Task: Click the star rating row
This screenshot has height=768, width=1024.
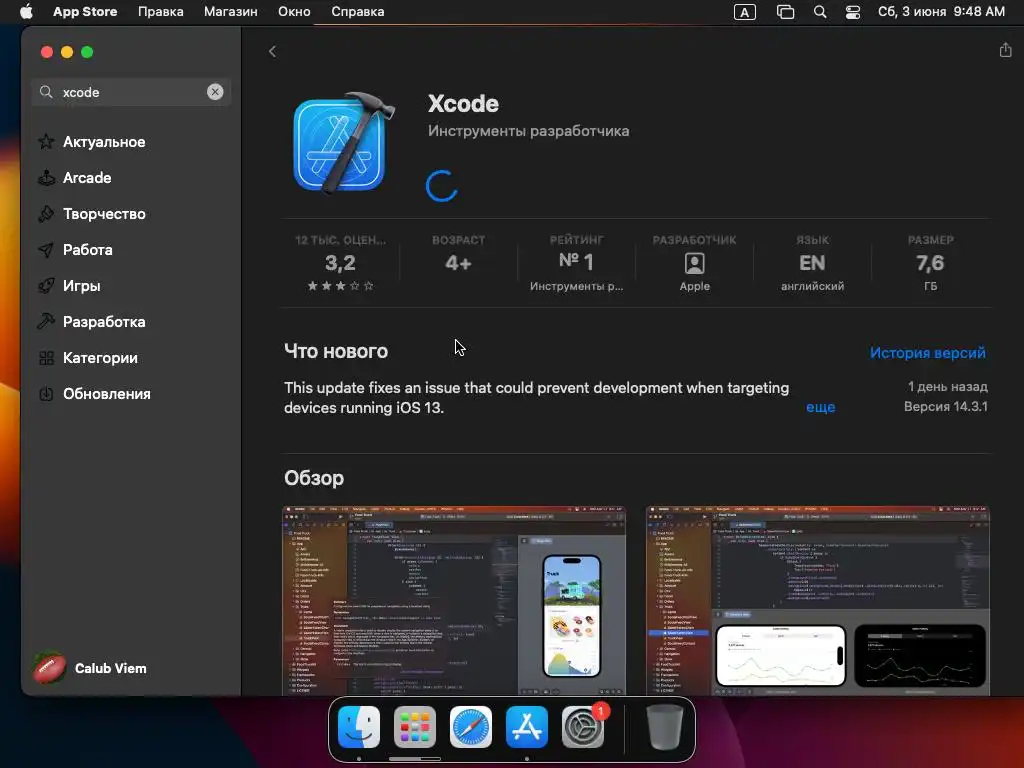Action: 340,285
